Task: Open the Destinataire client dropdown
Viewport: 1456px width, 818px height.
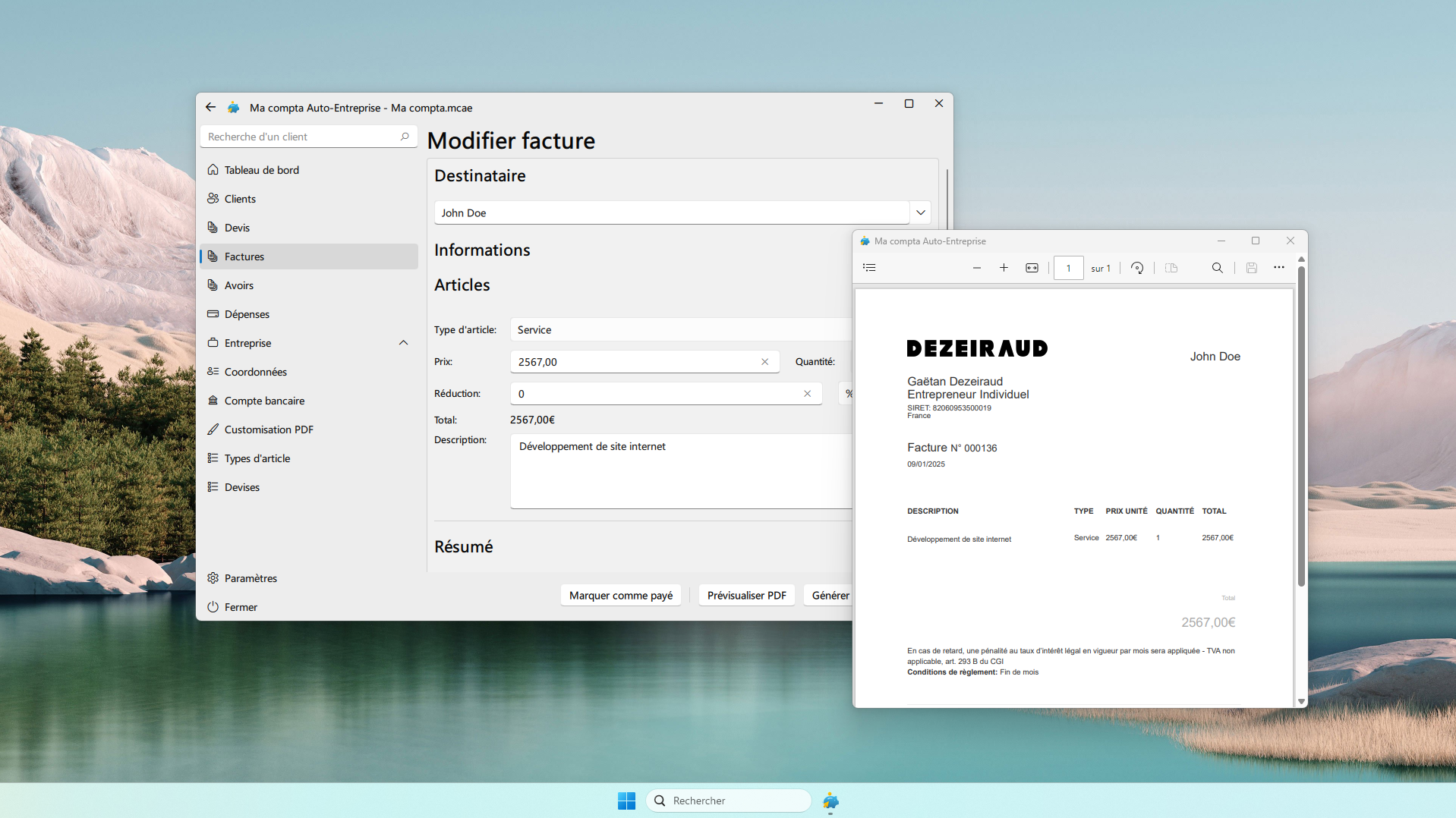Action: 920,212
